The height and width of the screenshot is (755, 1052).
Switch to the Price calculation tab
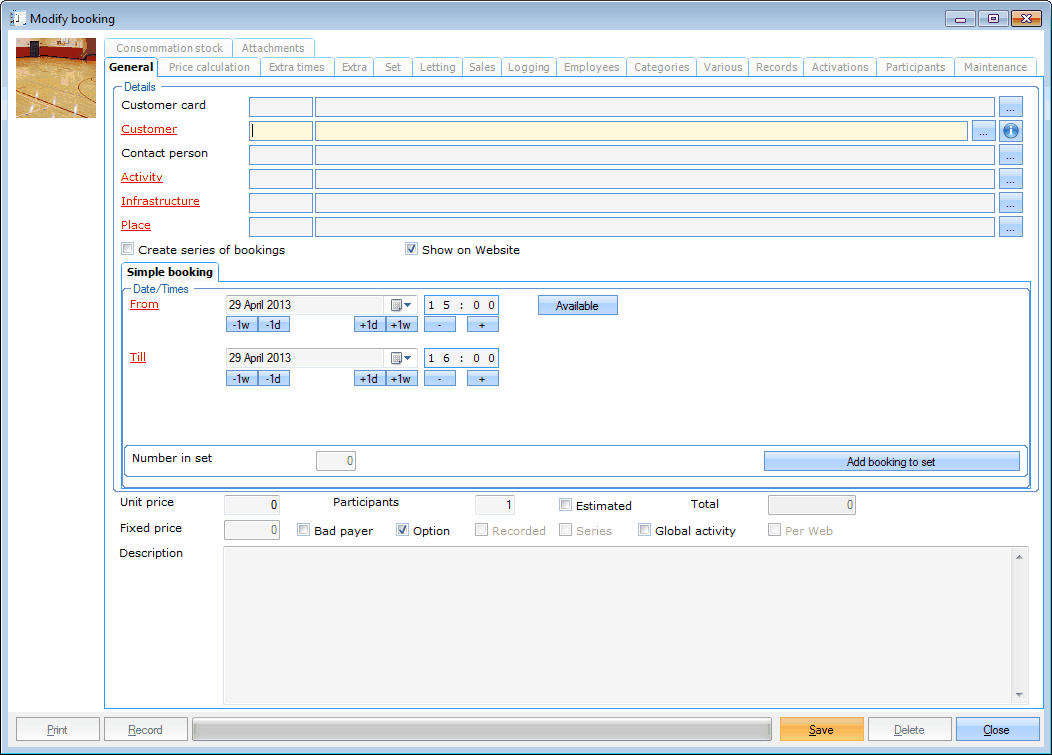209,67
